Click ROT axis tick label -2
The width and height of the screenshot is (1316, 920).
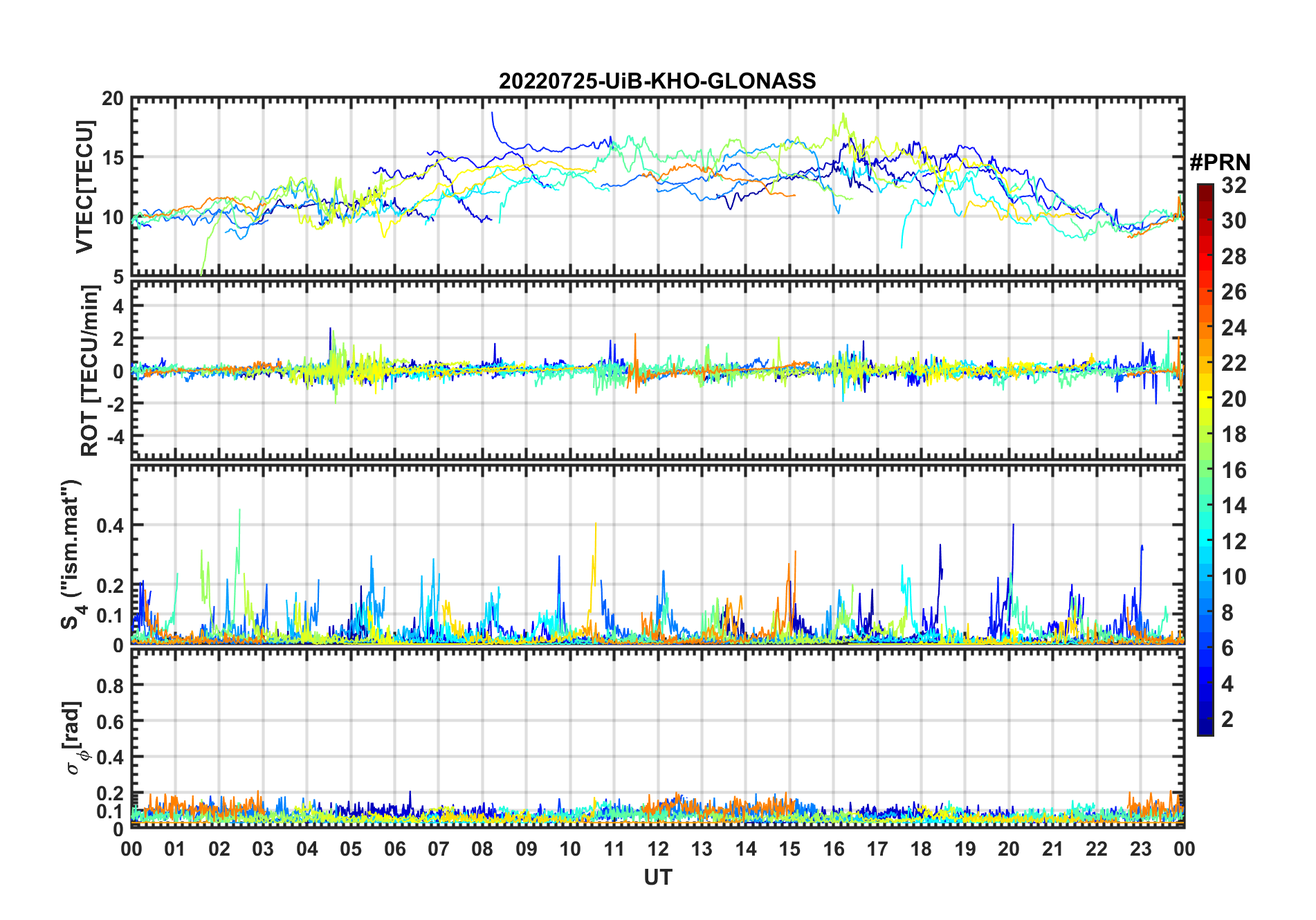point(115,404)
